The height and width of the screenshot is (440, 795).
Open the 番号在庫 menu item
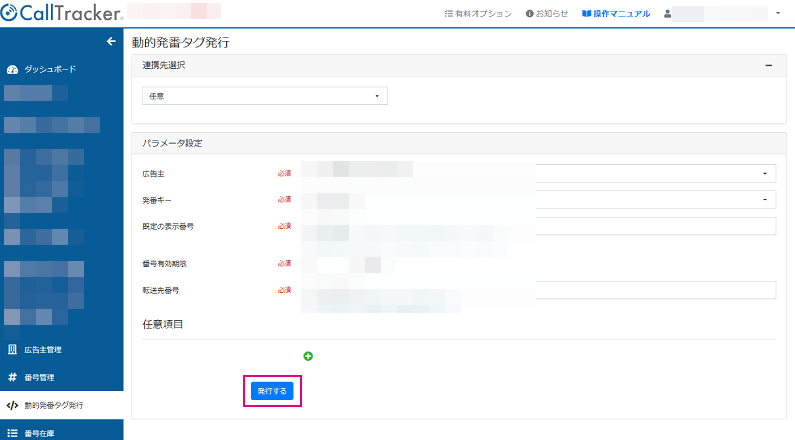pyautogui.click(x=40, y=433)
